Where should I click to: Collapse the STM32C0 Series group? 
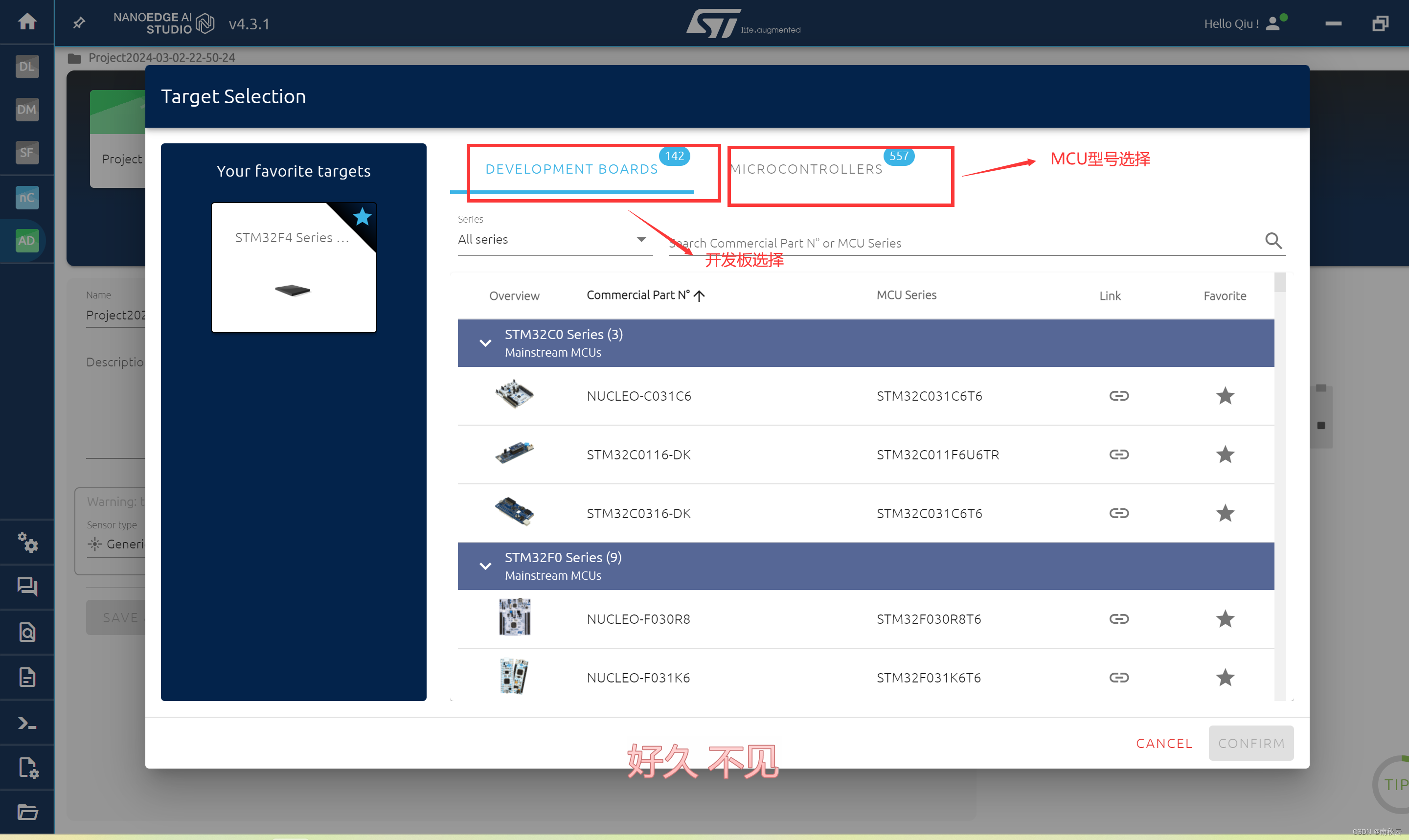pos(485,343)
